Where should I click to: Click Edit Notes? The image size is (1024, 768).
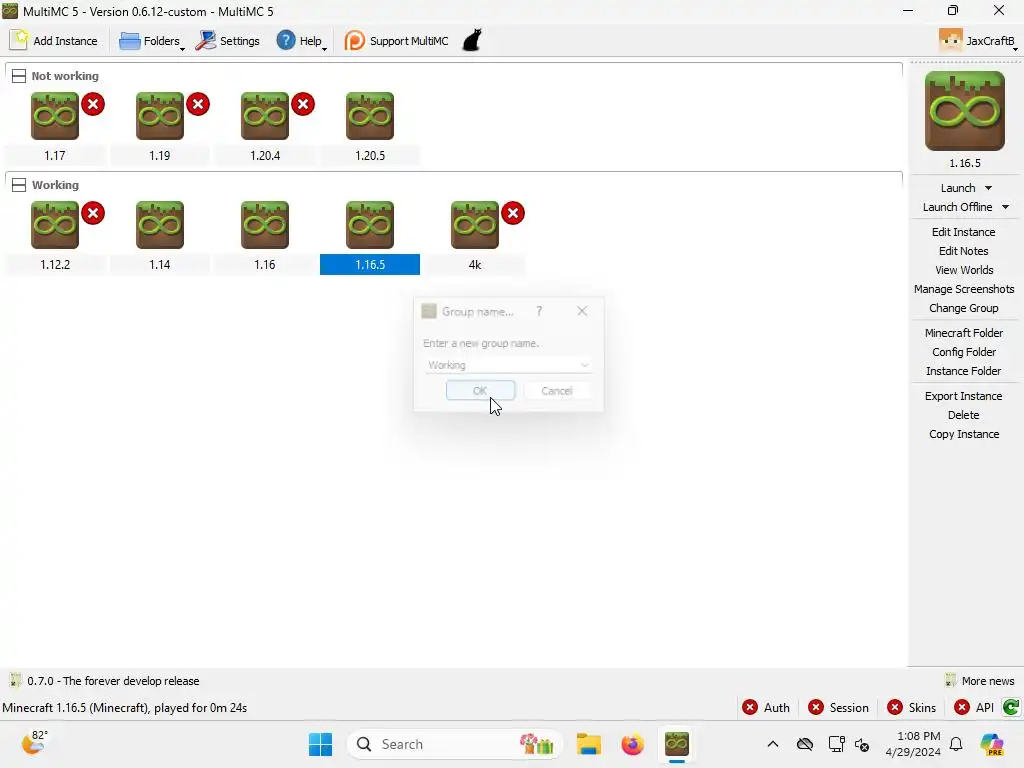964,251
